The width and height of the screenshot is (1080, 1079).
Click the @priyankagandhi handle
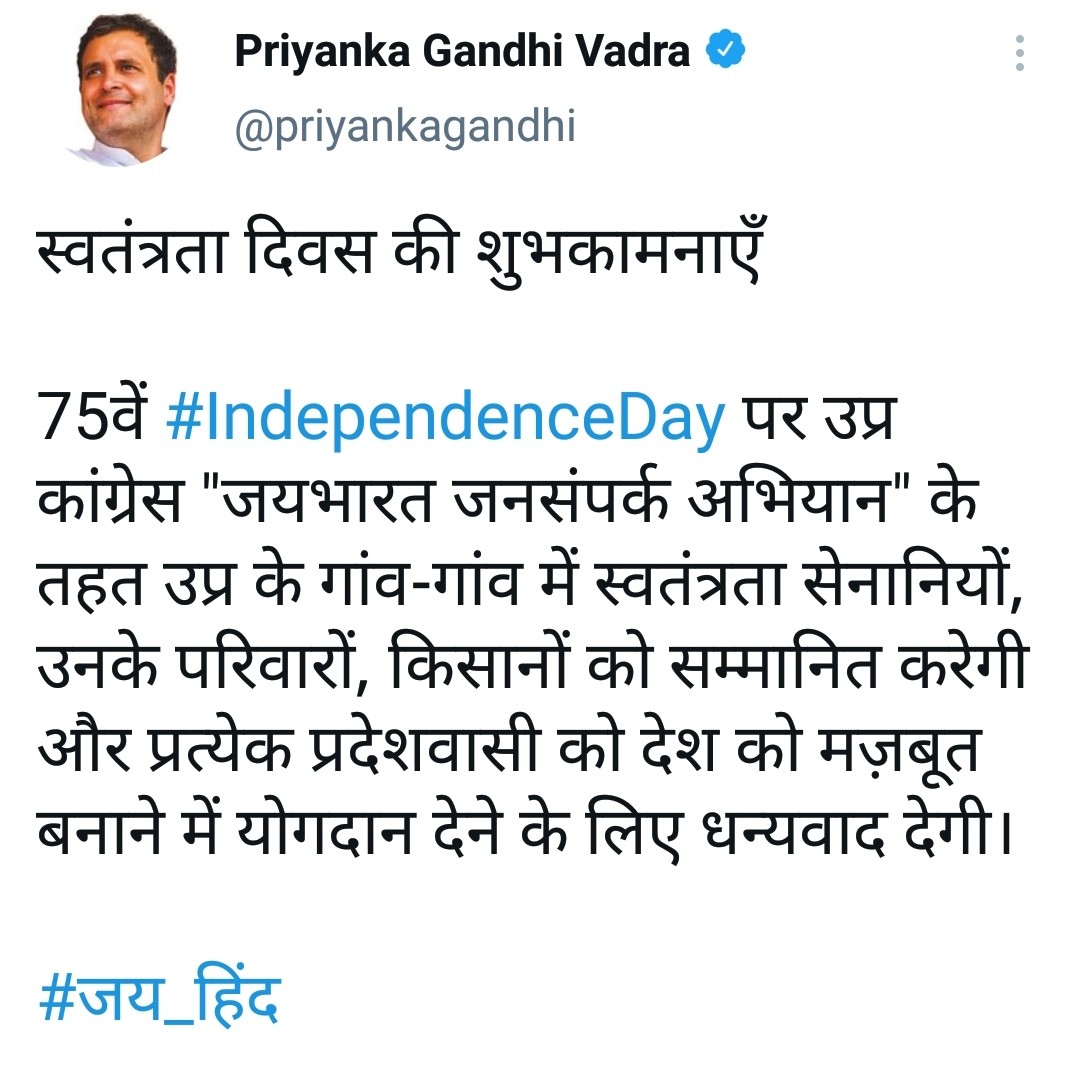coord(405,126)
